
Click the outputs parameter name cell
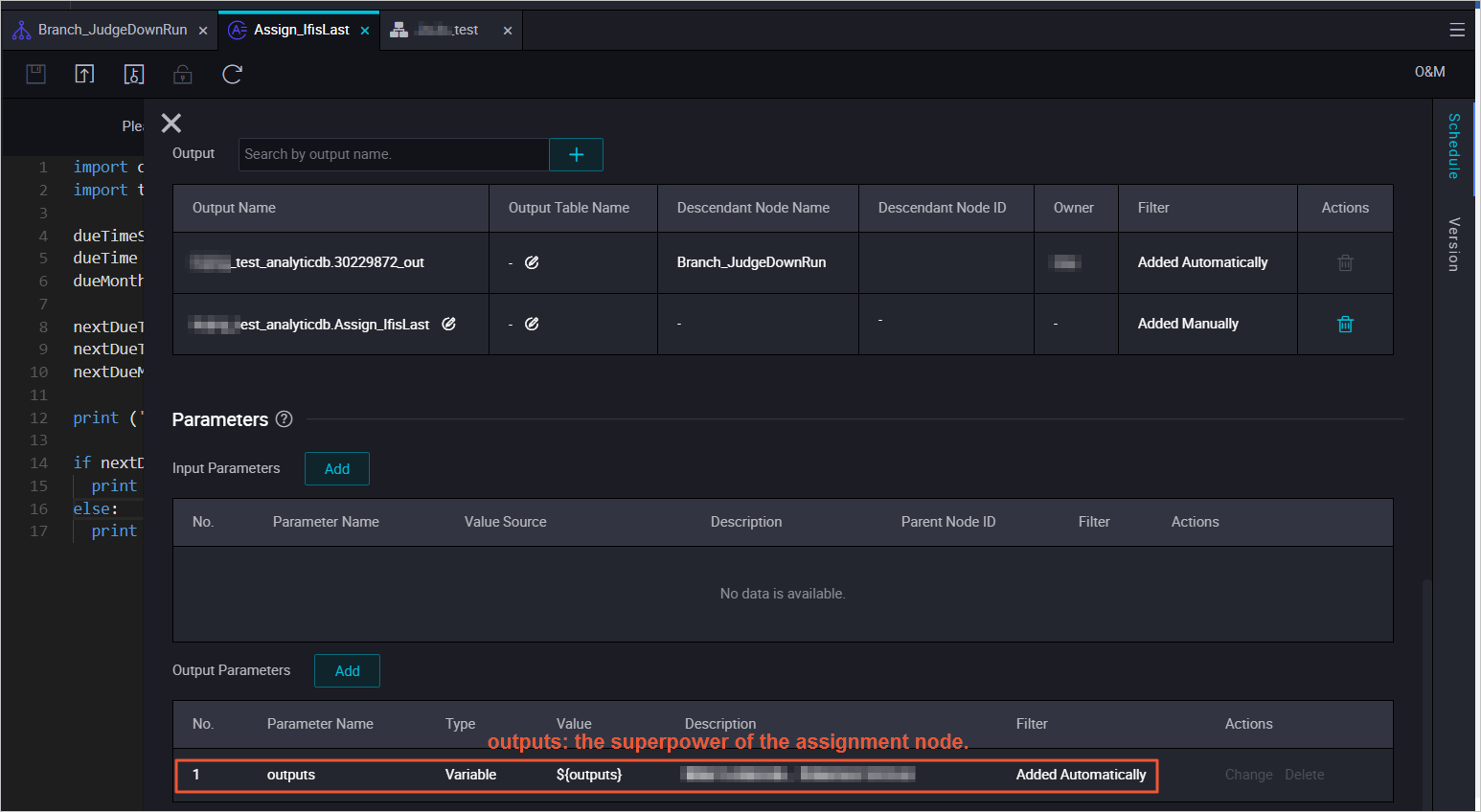coord(291,775)
